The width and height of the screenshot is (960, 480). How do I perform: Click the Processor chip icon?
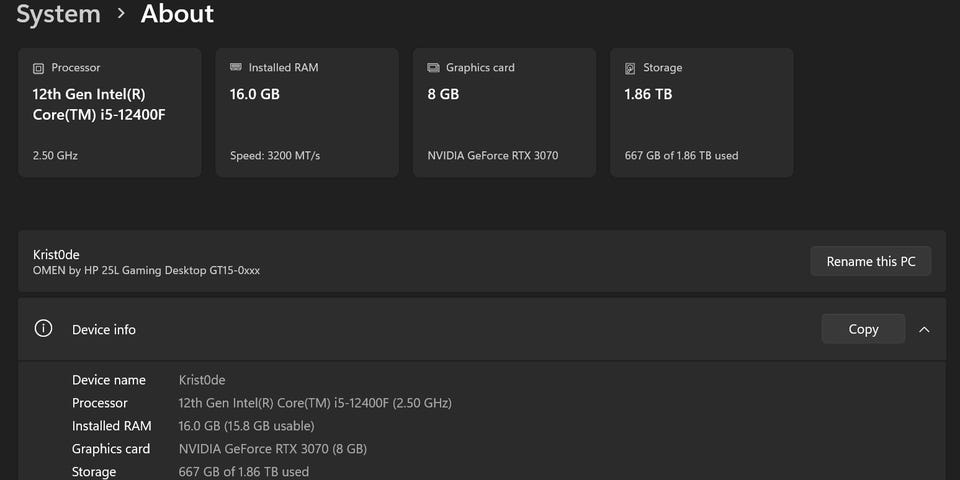click(x=39, y=69)
